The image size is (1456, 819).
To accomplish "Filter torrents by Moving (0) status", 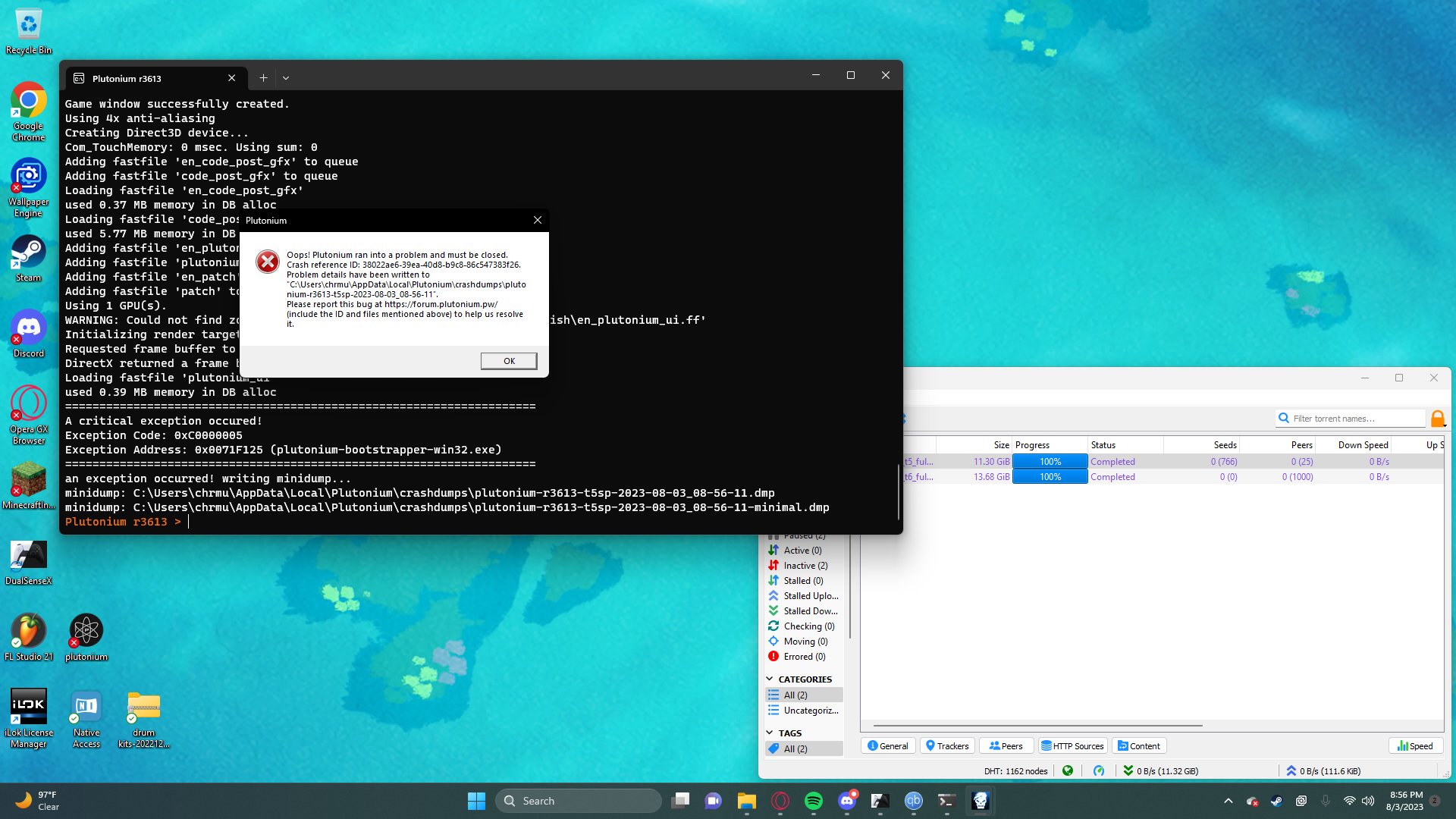I will pyautogui.click(x=802, y=642).
